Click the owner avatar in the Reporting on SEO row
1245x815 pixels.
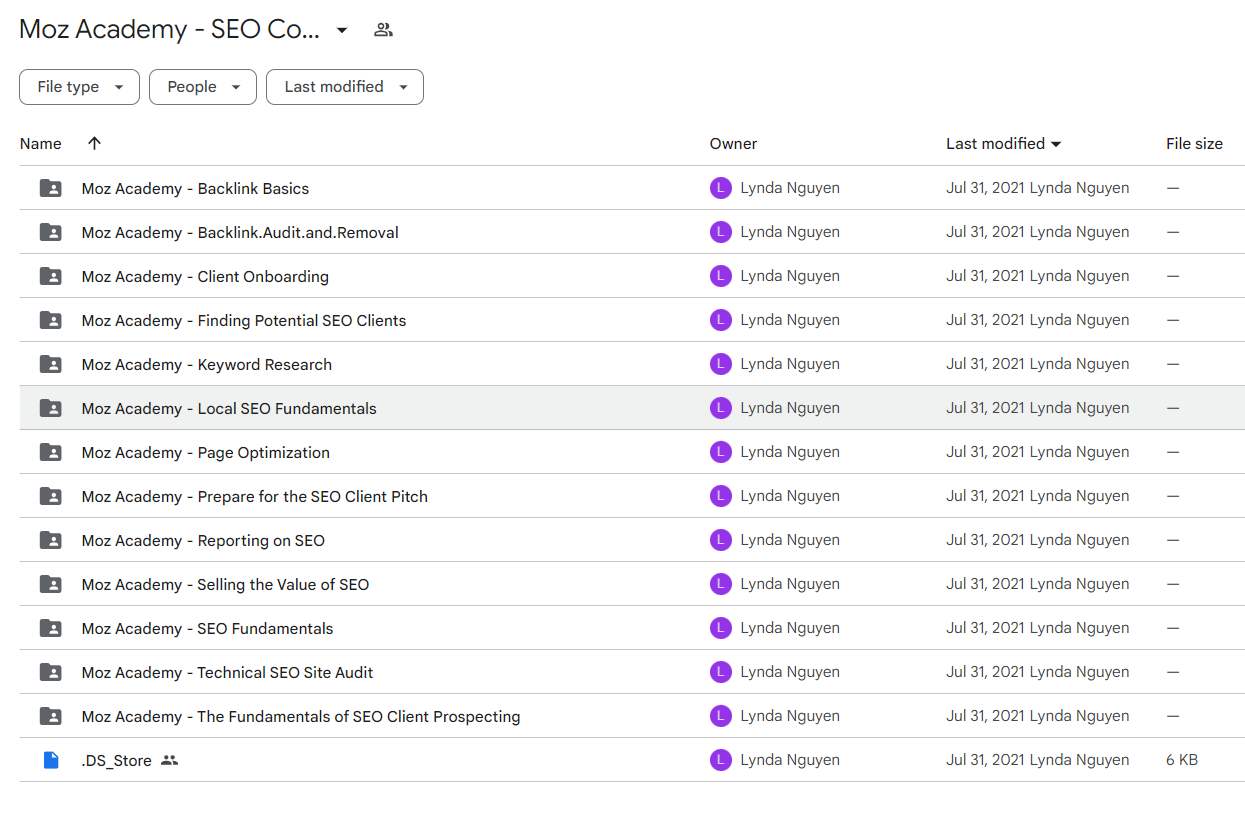pos(721,540)
